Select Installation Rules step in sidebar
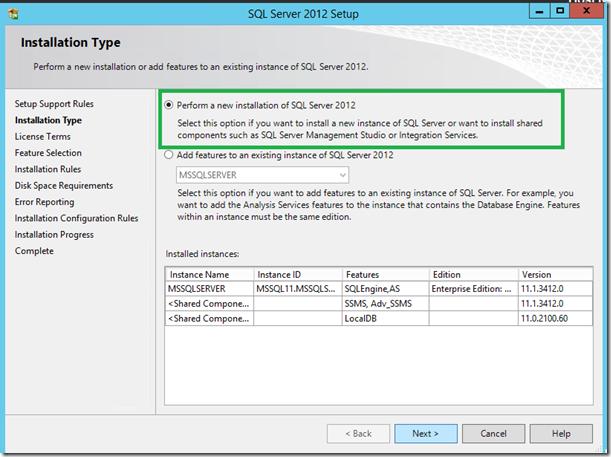611x457 pixels. coord(48,169)
